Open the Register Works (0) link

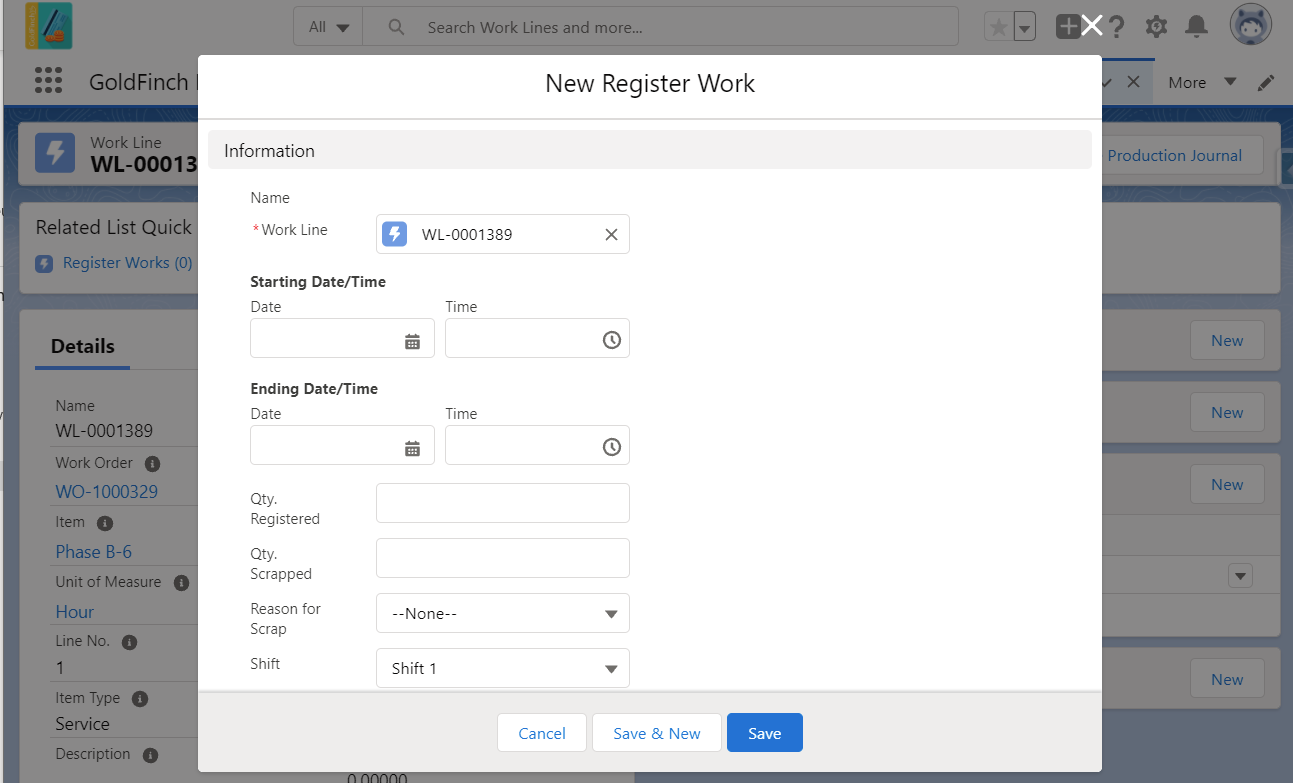coord(127,263)
